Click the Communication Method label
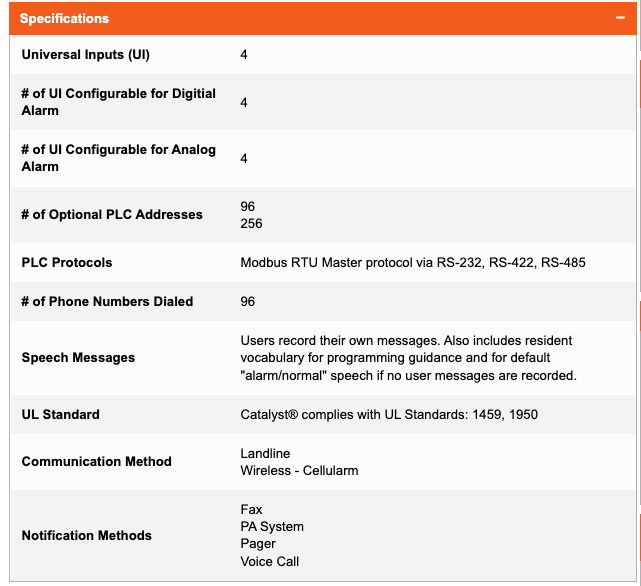641x586 pixels. (96, 461)
